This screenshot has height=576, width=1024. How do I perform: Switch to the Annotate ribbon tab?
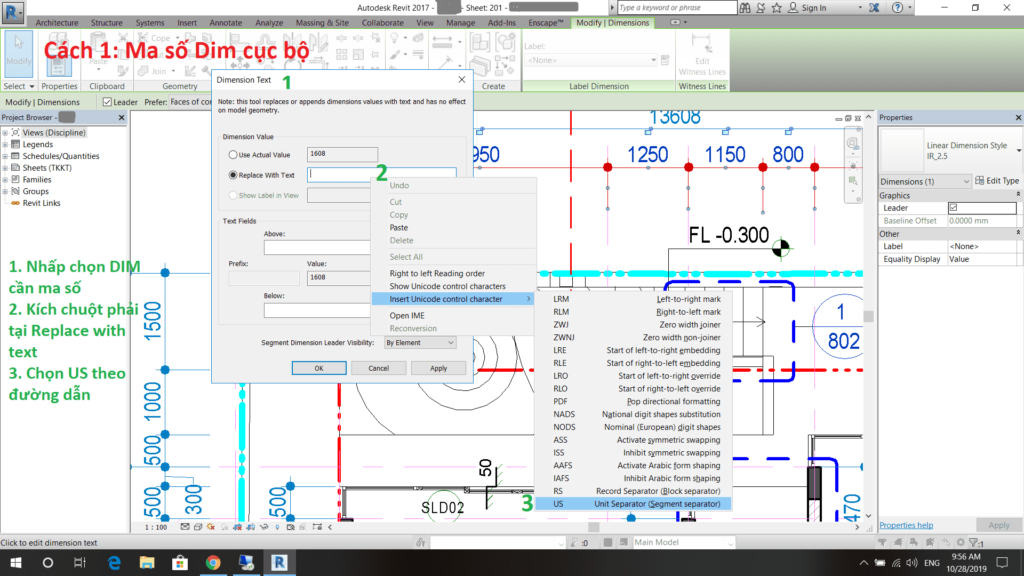click(227, 22)
